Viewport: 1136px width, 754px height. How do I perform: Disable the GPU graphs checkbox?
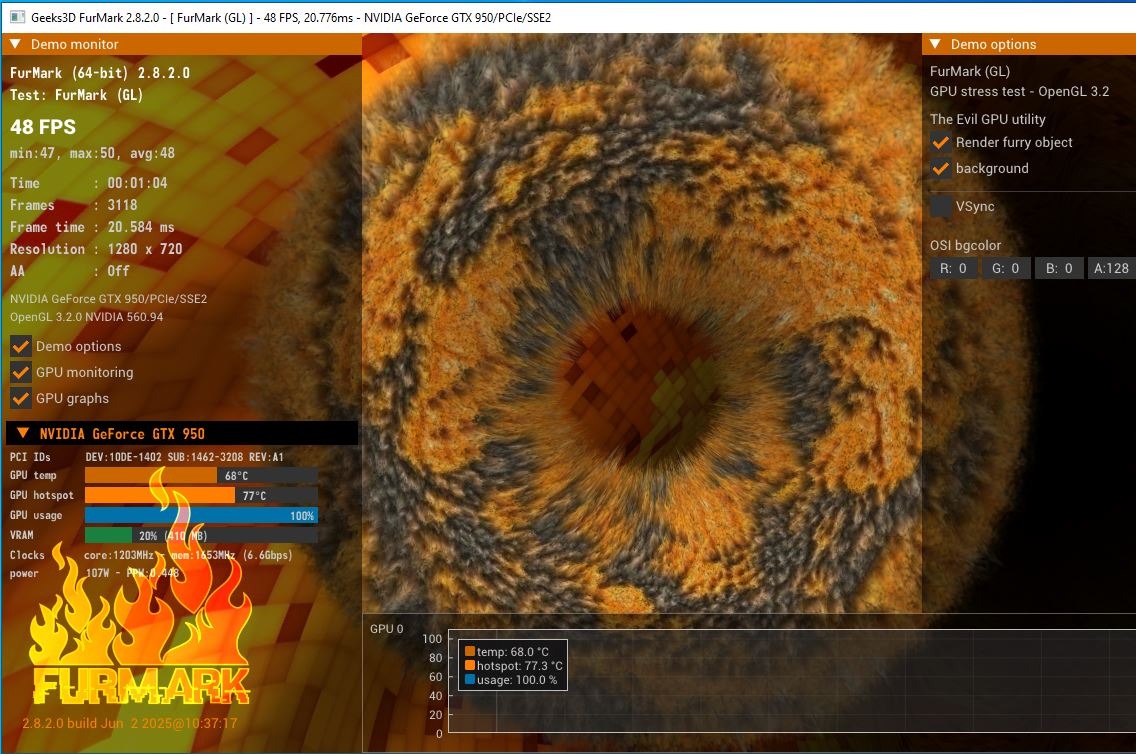pyautogui.click(x=20, y=398)
